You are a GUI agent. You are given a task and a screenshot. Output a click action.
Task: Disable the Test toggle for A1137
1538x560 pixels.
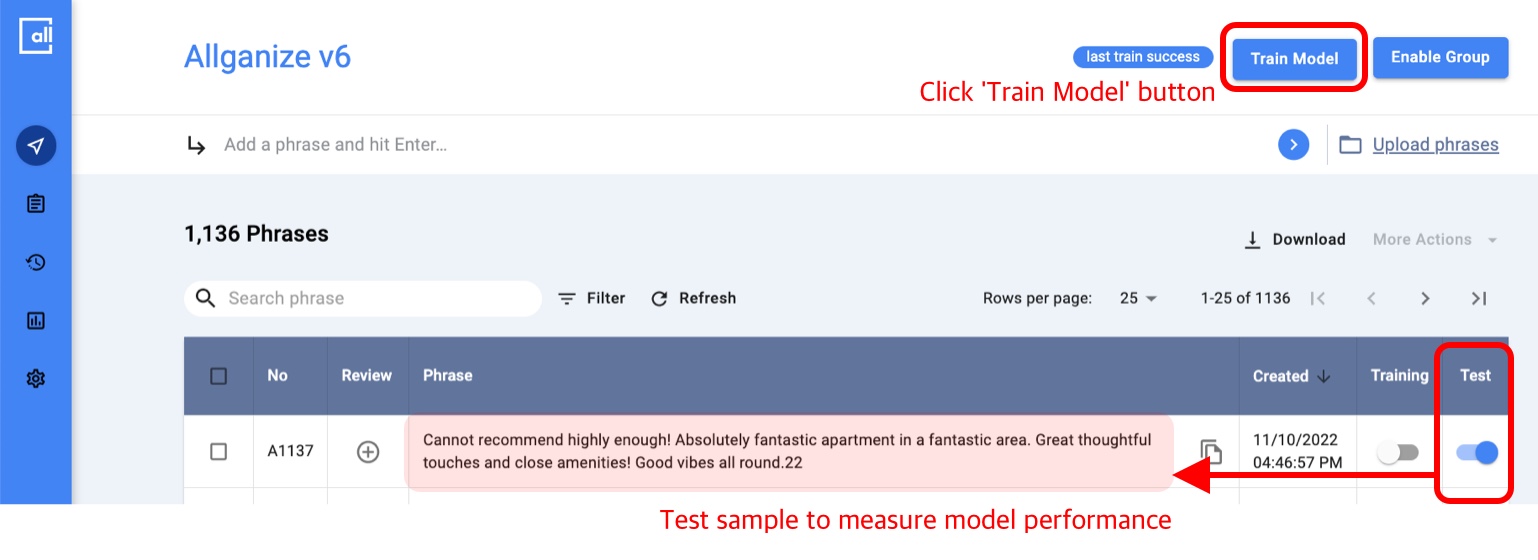click(1477, 453)
